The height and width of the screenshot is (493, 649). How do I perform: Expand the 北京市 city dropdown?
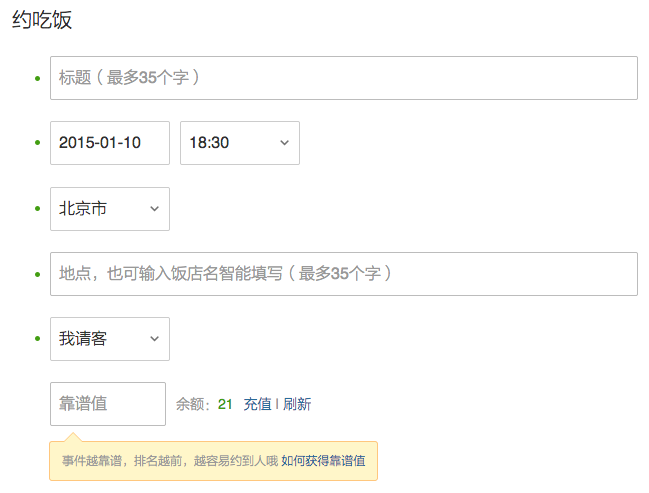click(x=109, y=209)
